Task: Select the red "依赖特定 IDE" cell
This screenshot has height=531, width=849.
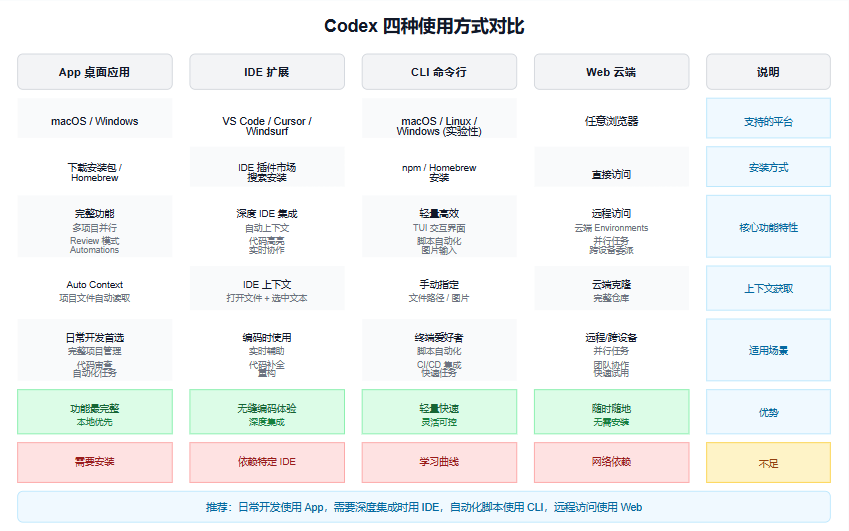Action: tap(267, 462)
